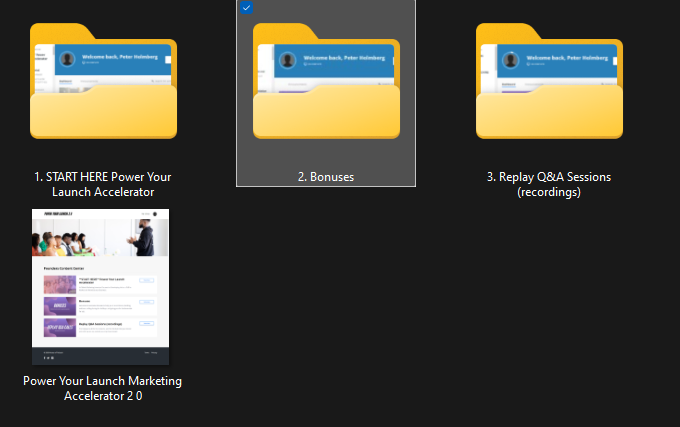Click the dark footer of the image thumbnail
The width and height of the screenshot is (680, 427).
pyautogui.click(x=100, y=356)
